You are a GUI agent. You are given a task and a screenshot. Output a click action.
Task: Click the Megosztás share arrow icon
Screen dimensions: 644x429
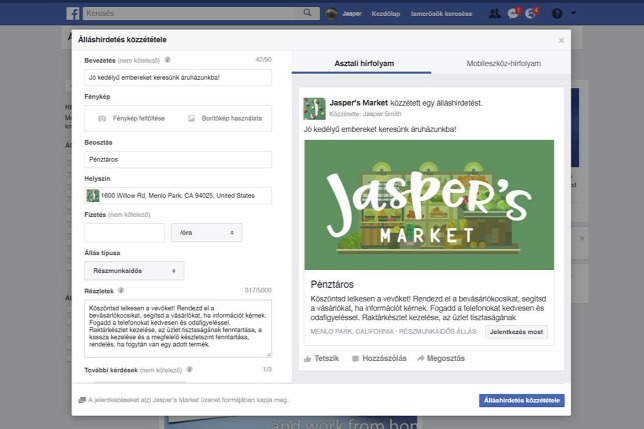click(x=421, y=358)
